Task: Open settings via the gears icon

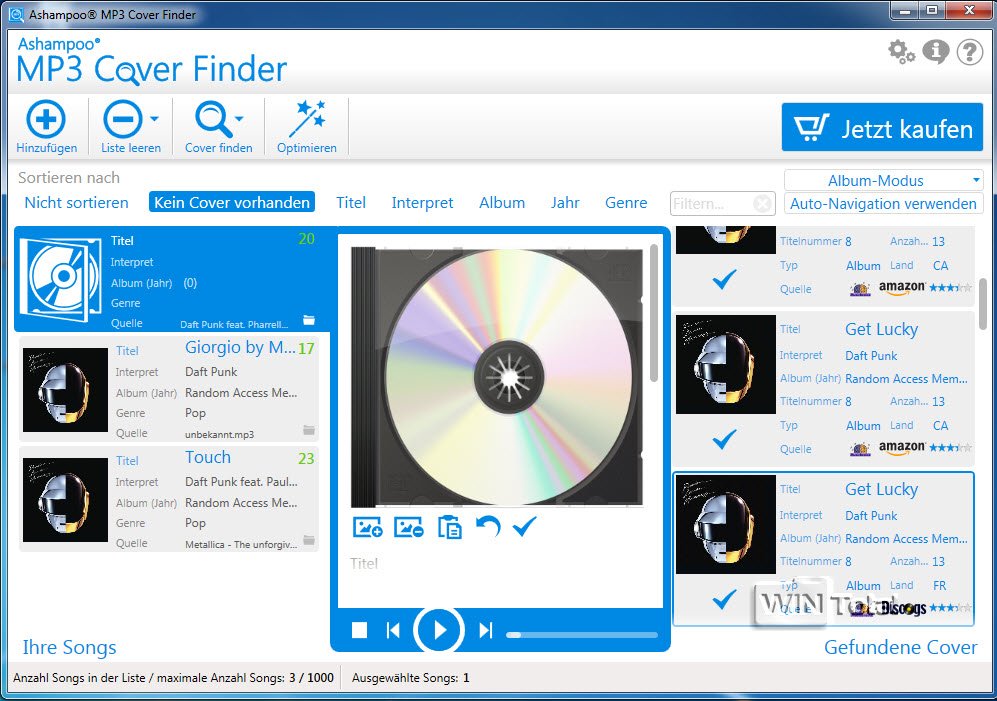Action: 901,52
